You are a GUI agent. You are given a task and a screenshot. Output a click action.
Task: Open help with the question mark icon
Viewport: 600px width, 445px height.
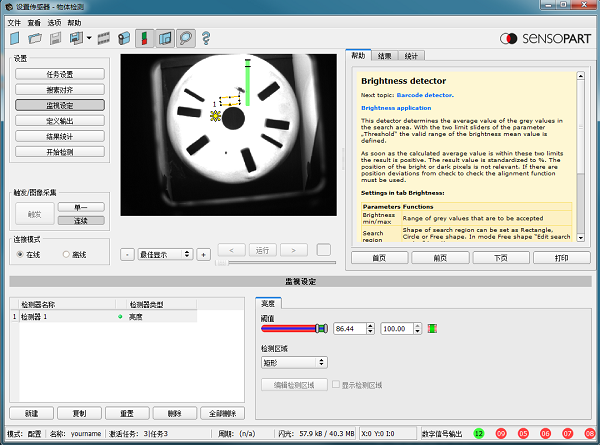coord(206,39)
